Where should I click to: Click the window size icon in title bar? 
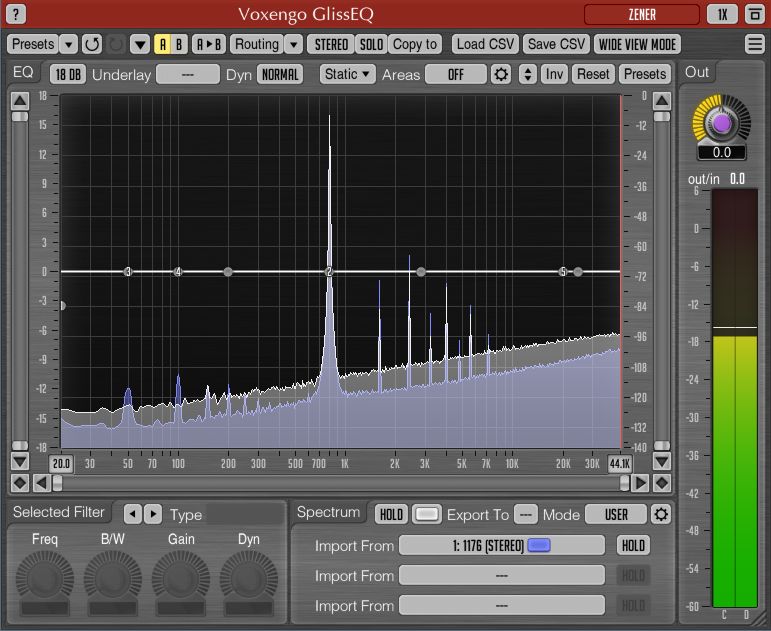tap(755, 14)
